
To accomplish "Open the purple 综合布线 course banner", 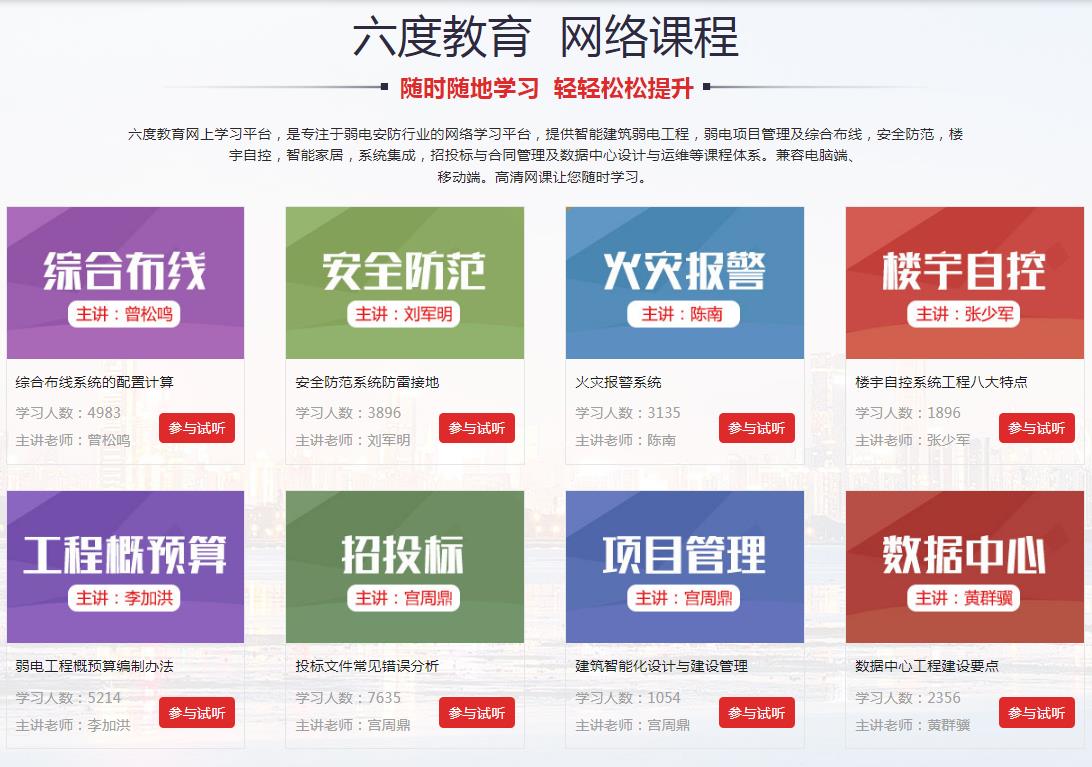I will (125, 283).
